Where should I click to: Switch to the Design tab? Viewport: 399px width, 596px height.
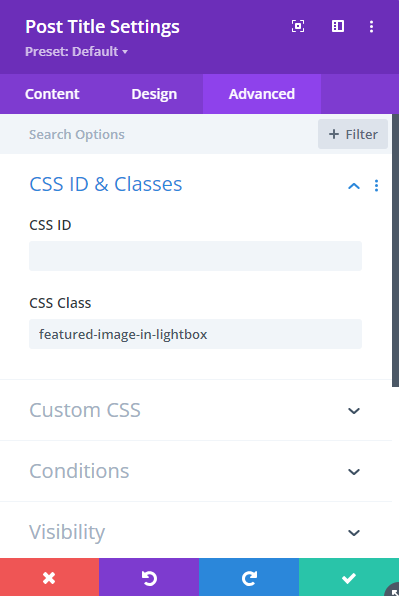click(x=154, y=94)
